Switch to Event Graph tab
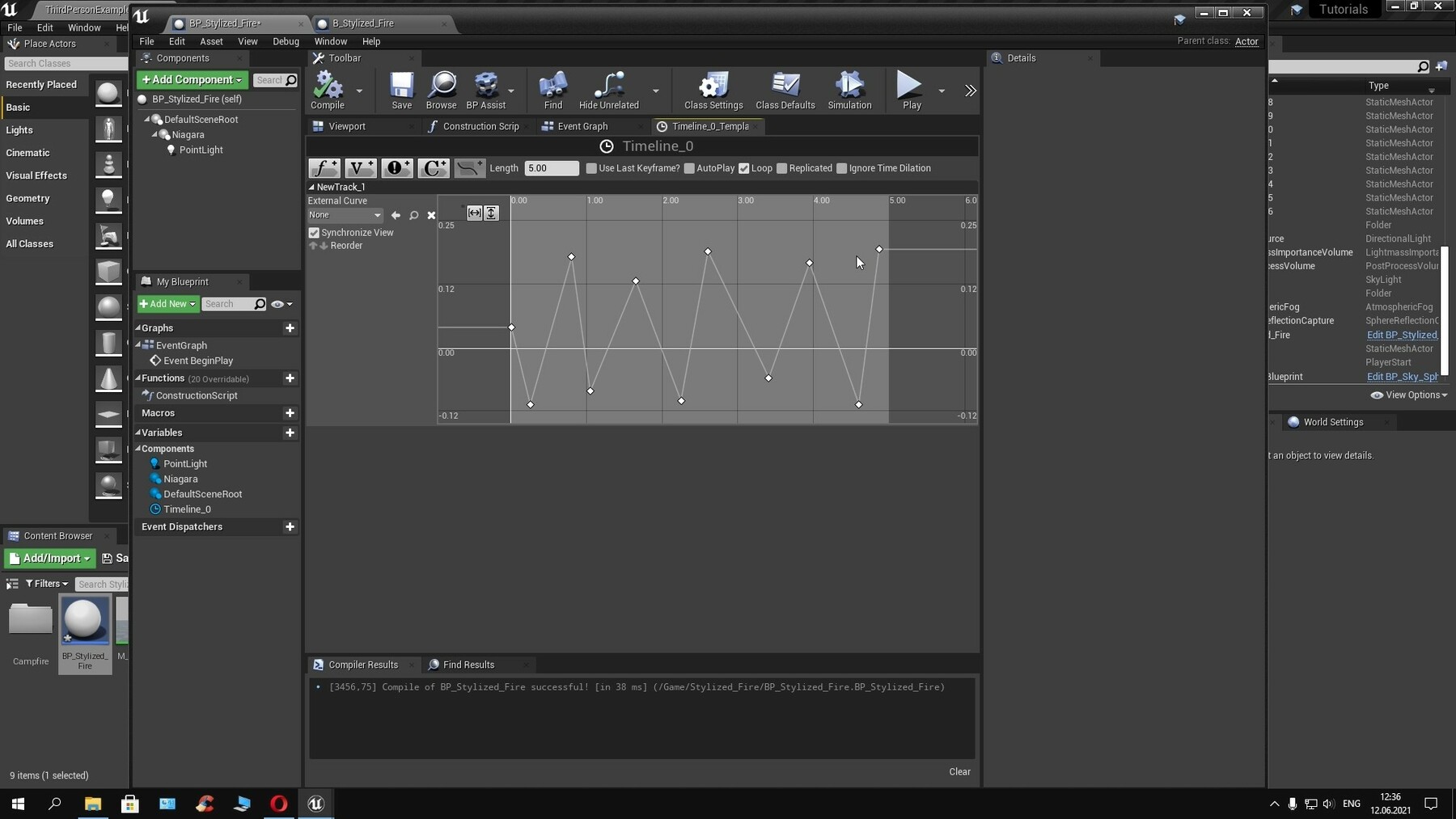Viewport: 1456px width, 819px height. pos(582,126)
